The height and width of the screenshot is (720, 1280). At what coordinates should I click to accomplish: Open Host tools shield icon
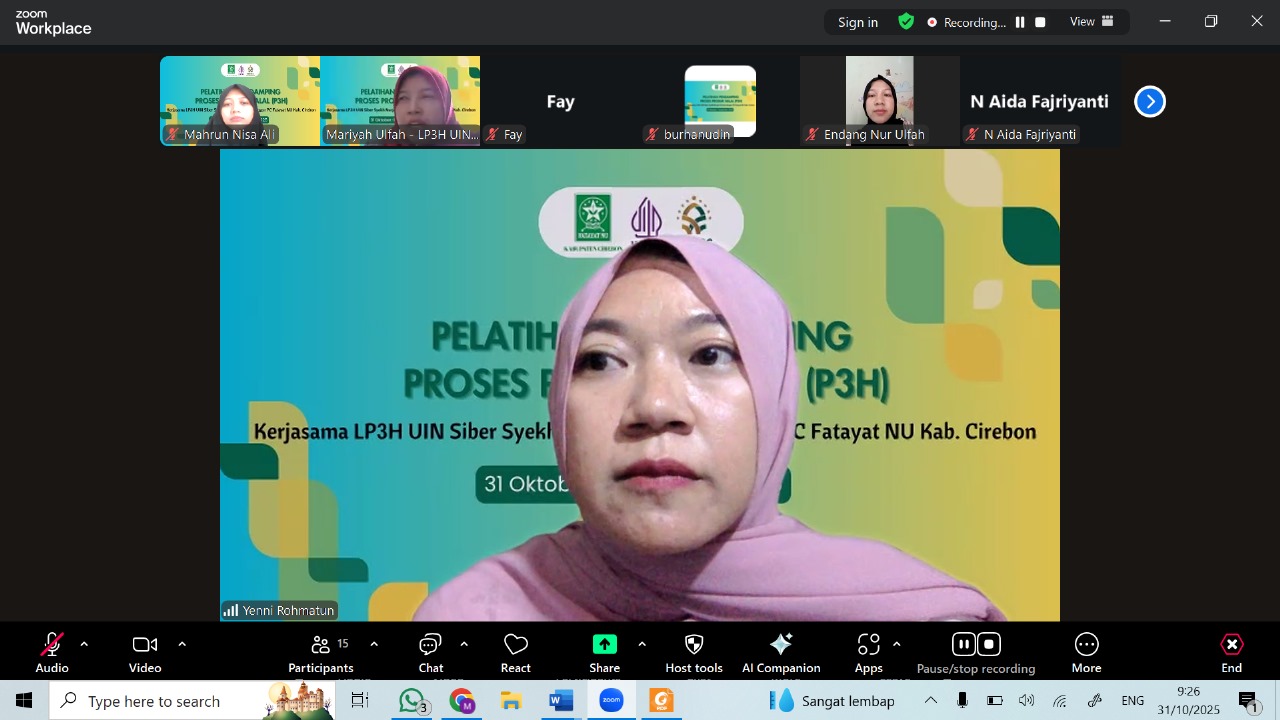[694, 644]
